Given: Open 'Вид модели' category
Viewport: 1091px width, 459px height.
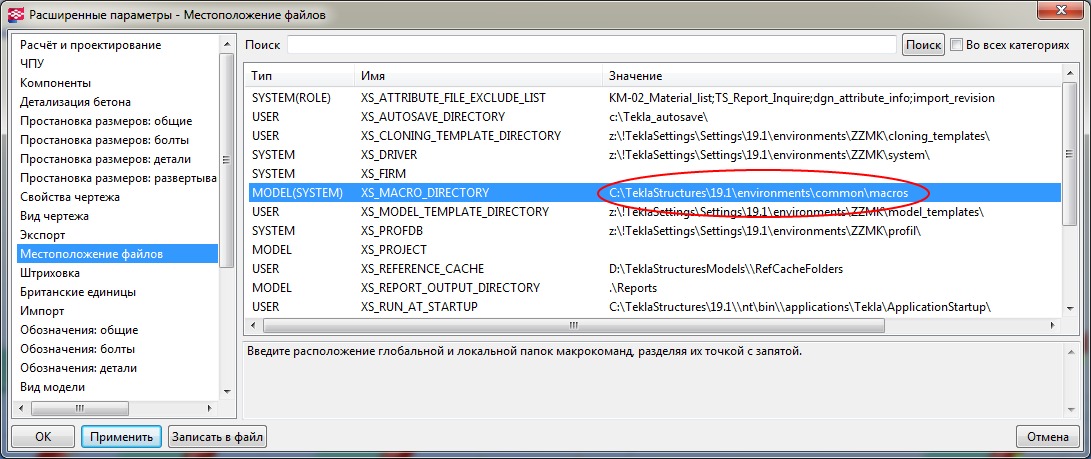Looking at the screenshot, I should click(53, 387).
